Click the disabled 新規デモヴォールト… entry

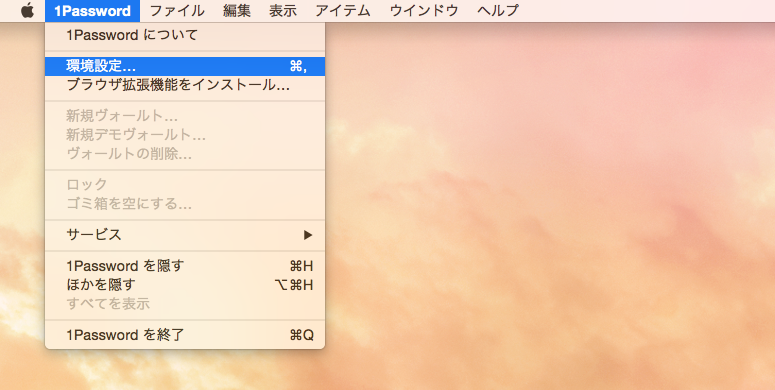(x=185, y=135)
